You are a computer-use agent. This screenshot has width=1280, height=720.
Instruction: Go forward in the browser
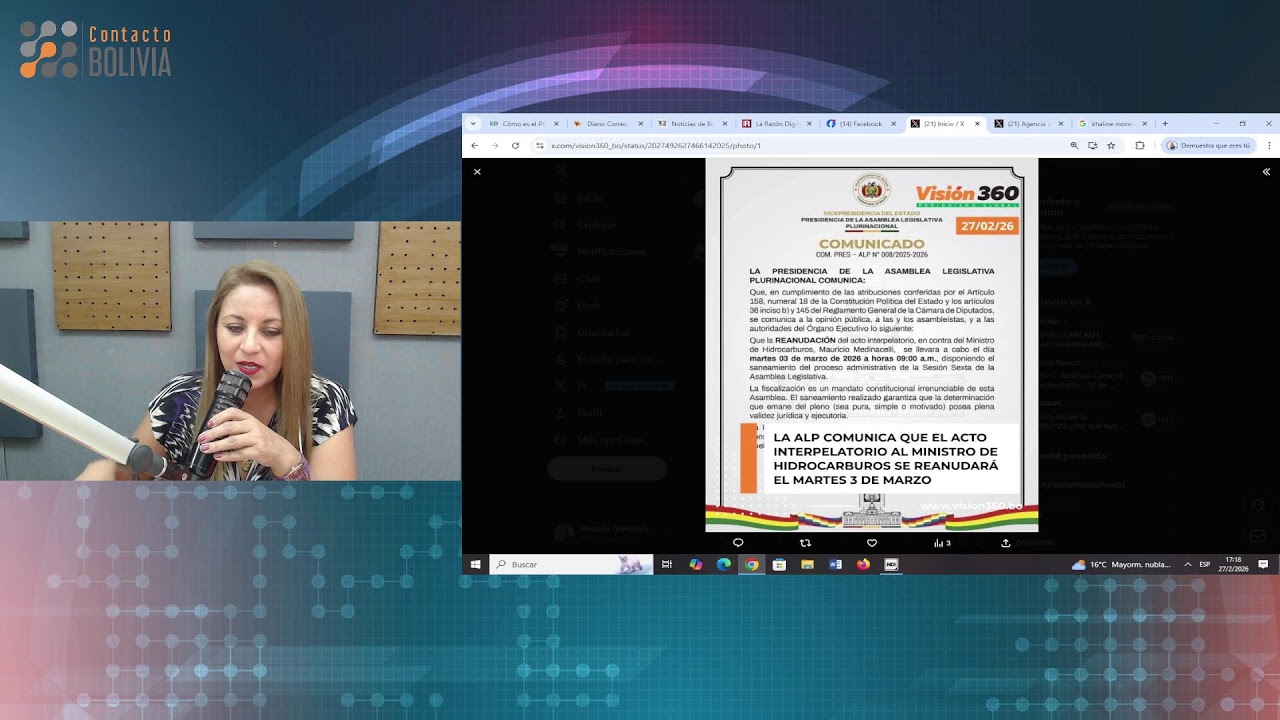[x=495, y=145]
